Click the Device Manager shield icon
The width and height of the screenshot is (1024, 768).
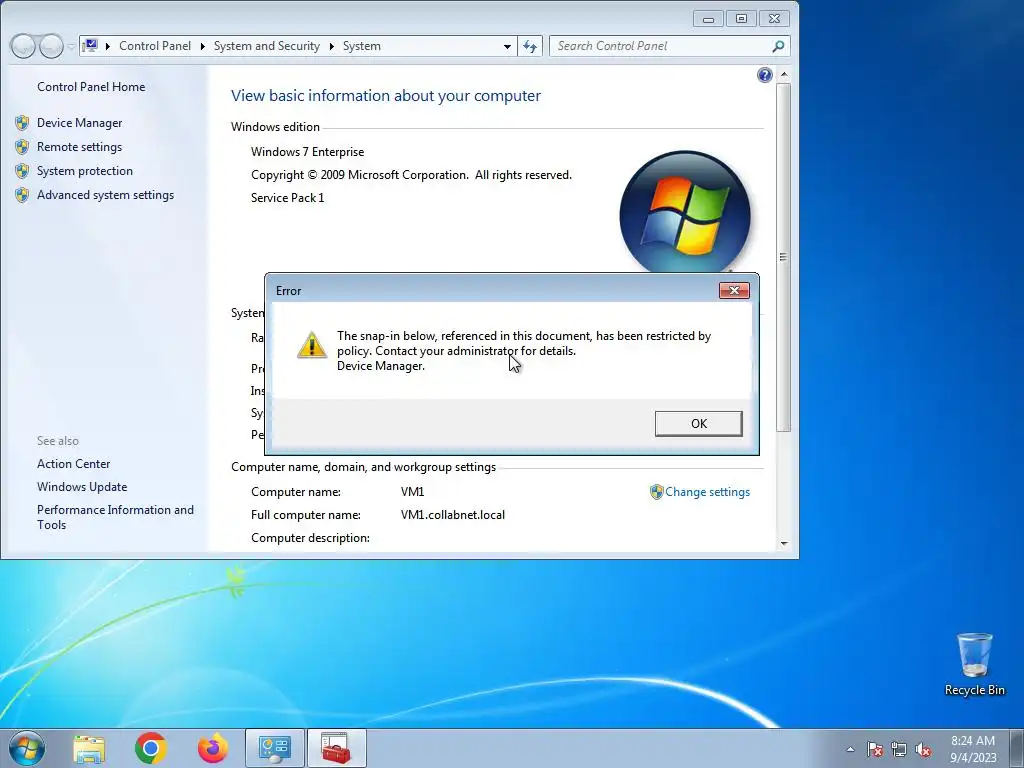pyautogui.click(x=22, y=123)
